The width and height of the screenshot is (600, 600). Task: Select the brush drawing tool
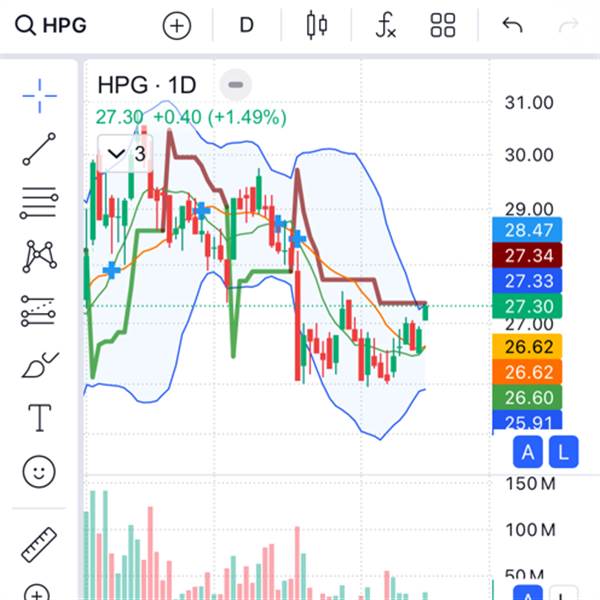click(x=40, y=365)
